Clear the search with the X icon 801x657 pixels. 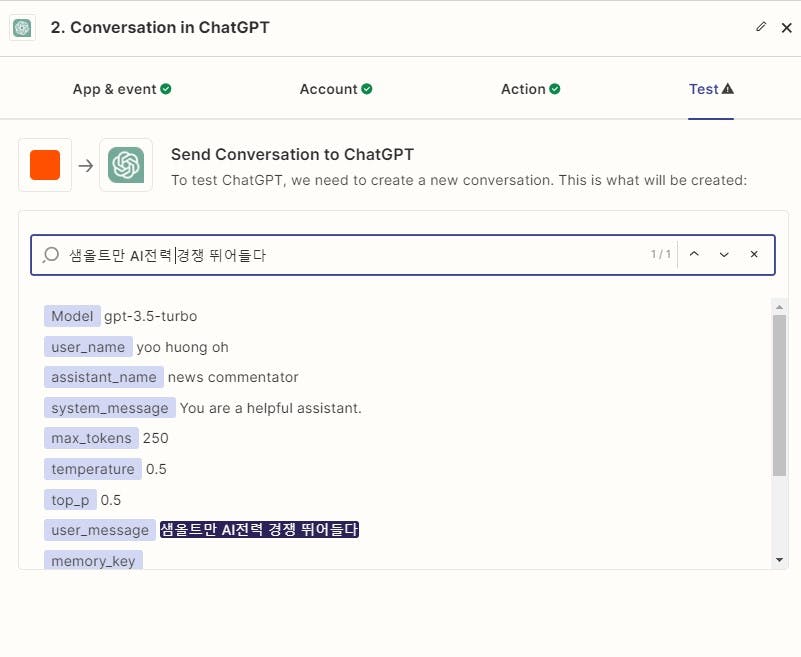pyautogui.click(x=754, y=254)
